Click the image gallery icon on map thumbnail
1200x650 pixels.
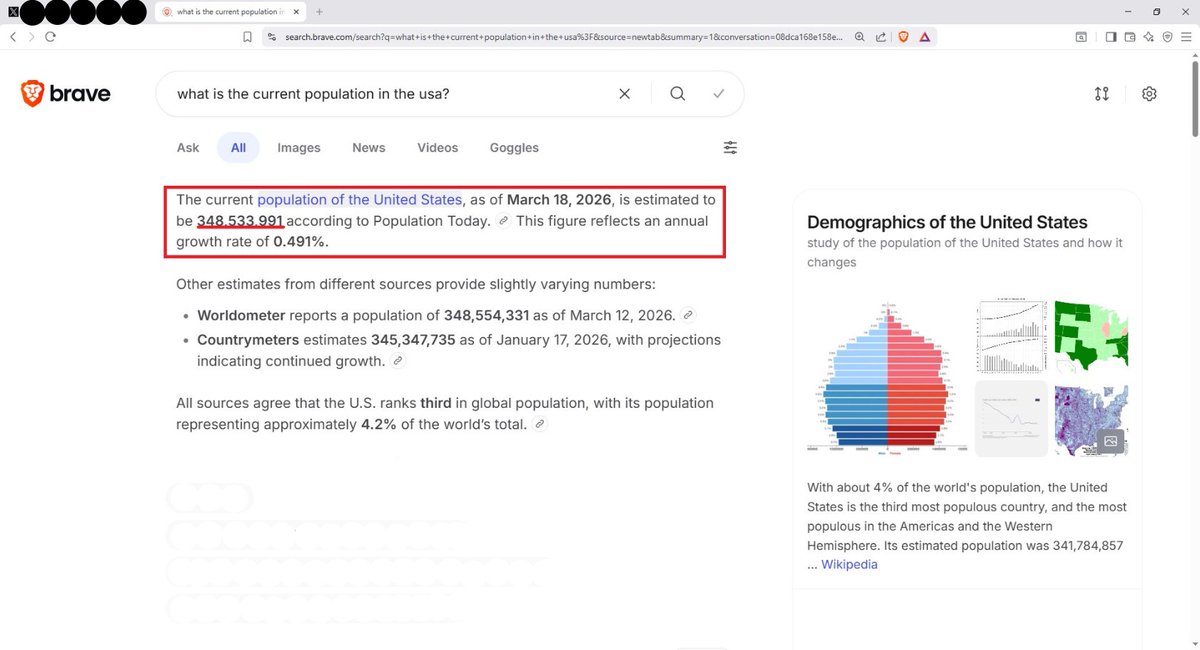pyautogui.click(x=1110, y=441)
